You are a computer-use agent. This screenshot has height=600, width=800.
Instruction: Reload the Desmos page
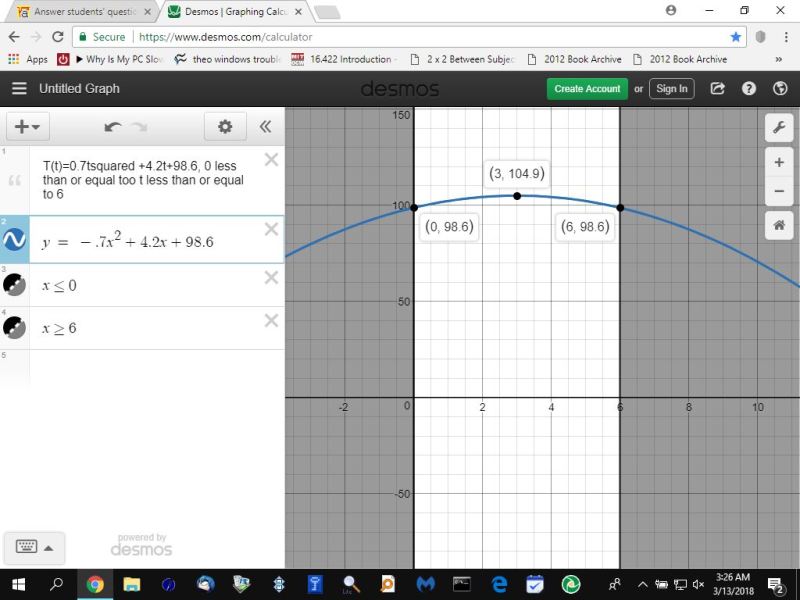point(58,37)
